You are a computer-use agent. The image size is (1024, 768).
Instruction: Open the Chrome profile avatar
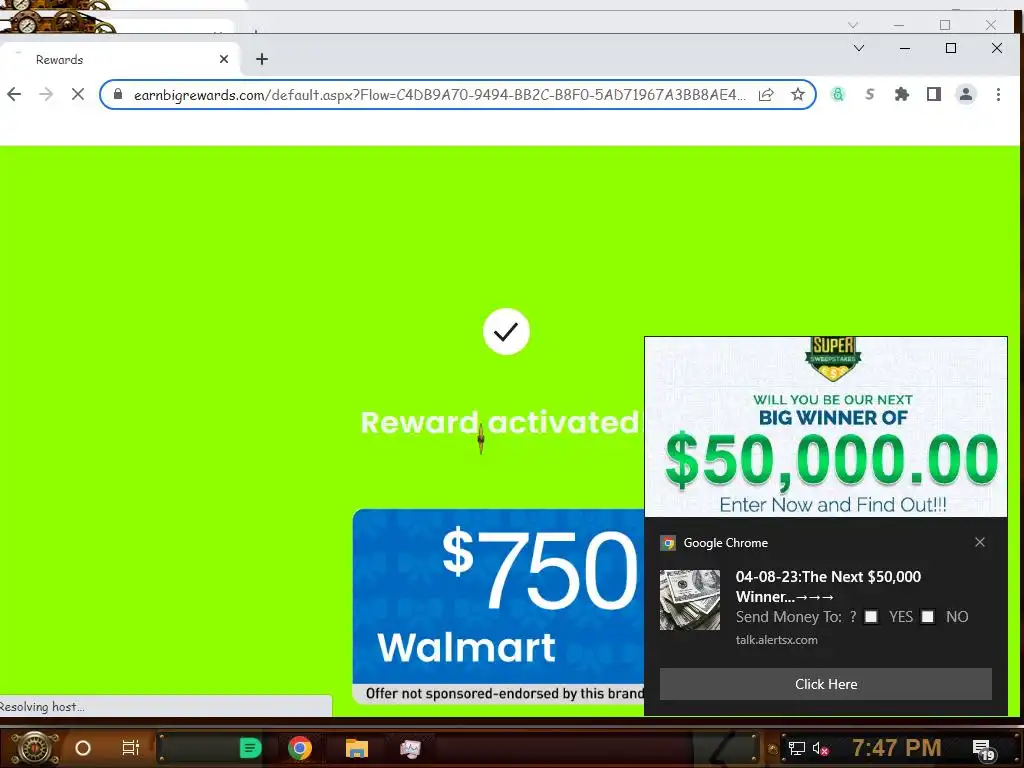(966, 95)
